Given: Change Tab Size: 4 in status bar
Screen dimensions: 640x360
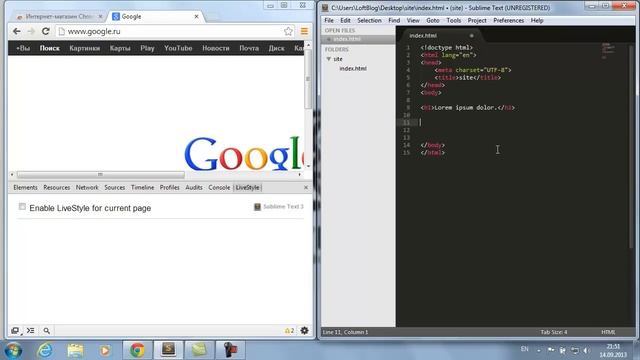Looking at the screenshot, I should tap(553, 332).
